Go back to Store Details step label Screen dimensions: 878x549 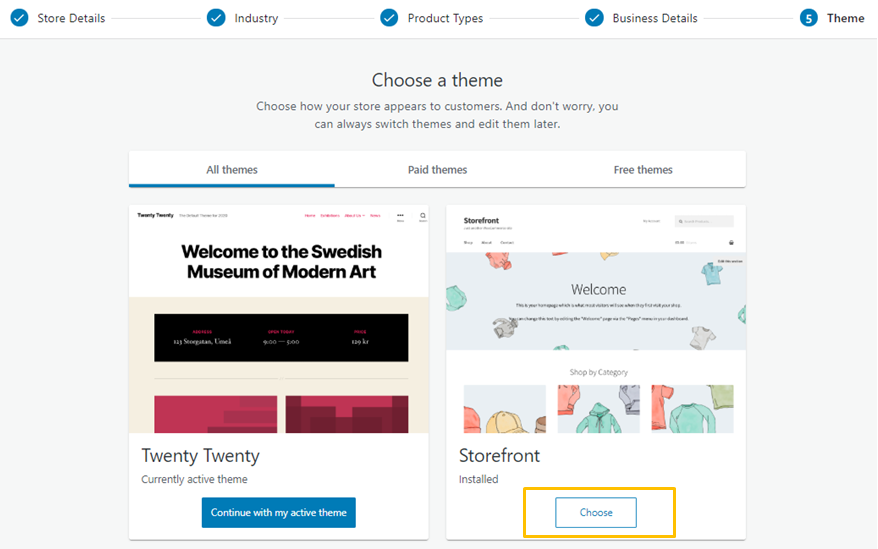pos(71,18)
